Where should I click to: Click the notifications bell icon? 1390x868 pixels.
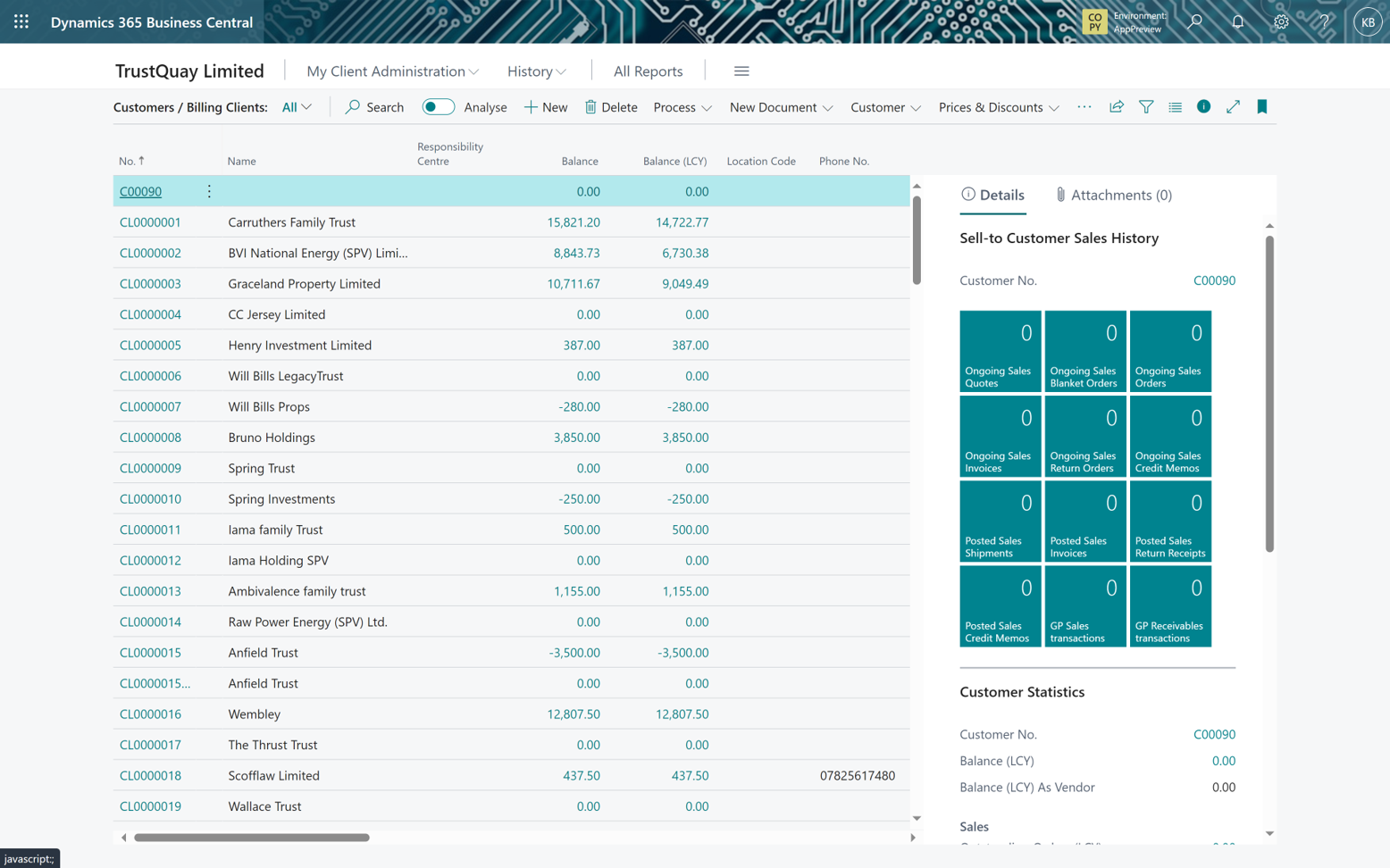(x=1237, y=21)
